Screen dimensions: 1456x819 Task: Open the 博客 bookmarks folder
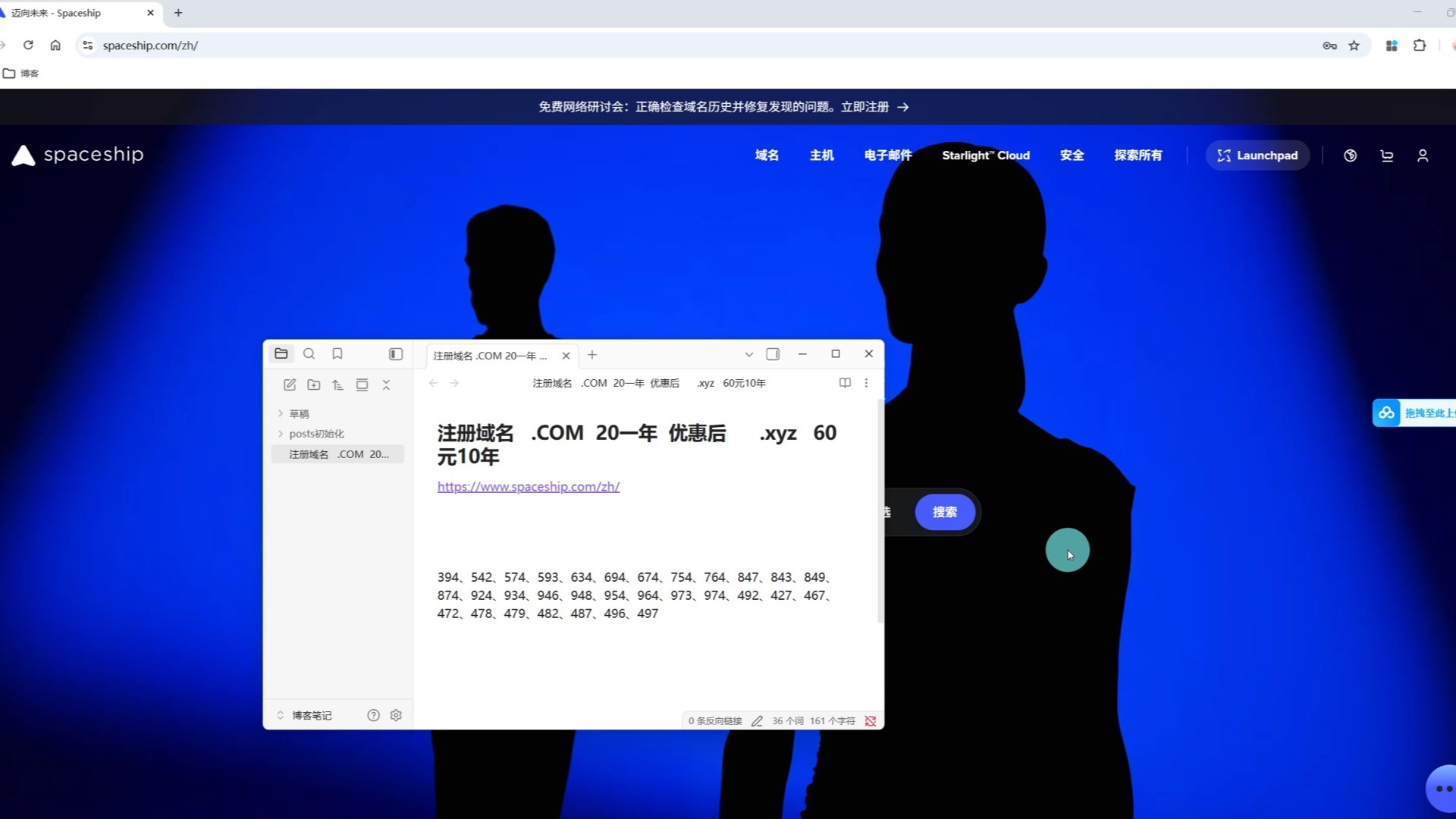[21, 74]
